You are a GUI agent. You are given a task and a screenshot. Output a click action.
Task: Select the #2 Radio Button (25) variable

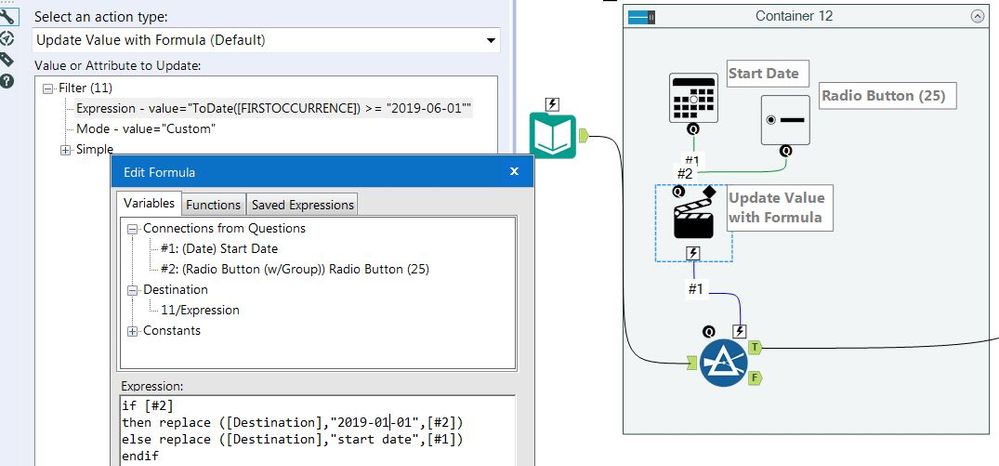294,269
